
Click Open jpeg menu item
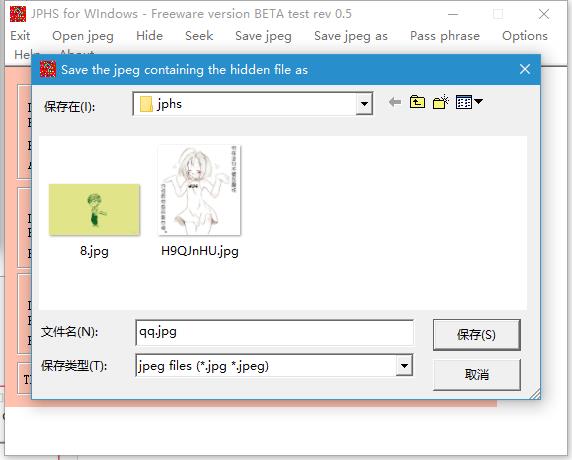point(83,36)
